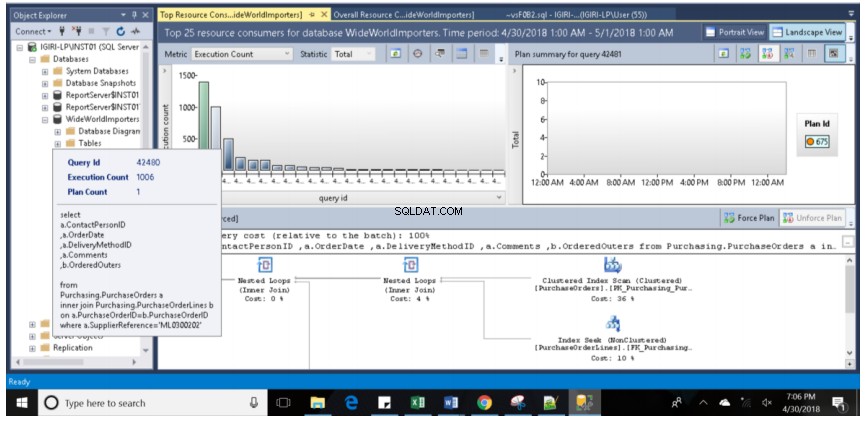
Task: Open the Windows notification center
Action: tap(839, 403)
